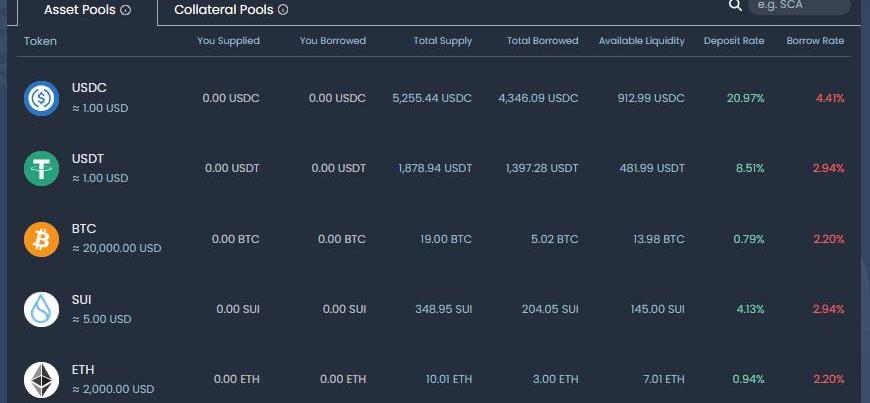This screenshot has height=403, width=870.
Task: Click the USDC token icon
Action: [x=42, y=98]
